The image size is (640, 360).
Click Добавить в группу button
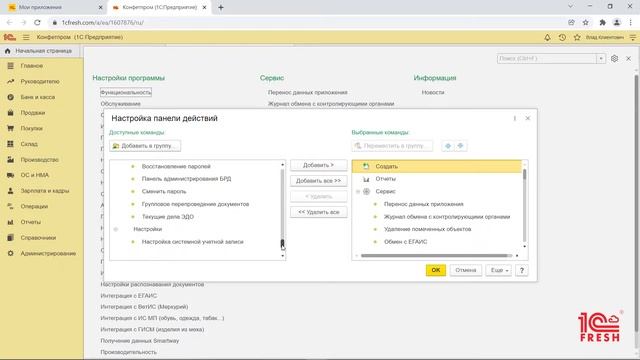pyautogui.click(x=145, y=146)
